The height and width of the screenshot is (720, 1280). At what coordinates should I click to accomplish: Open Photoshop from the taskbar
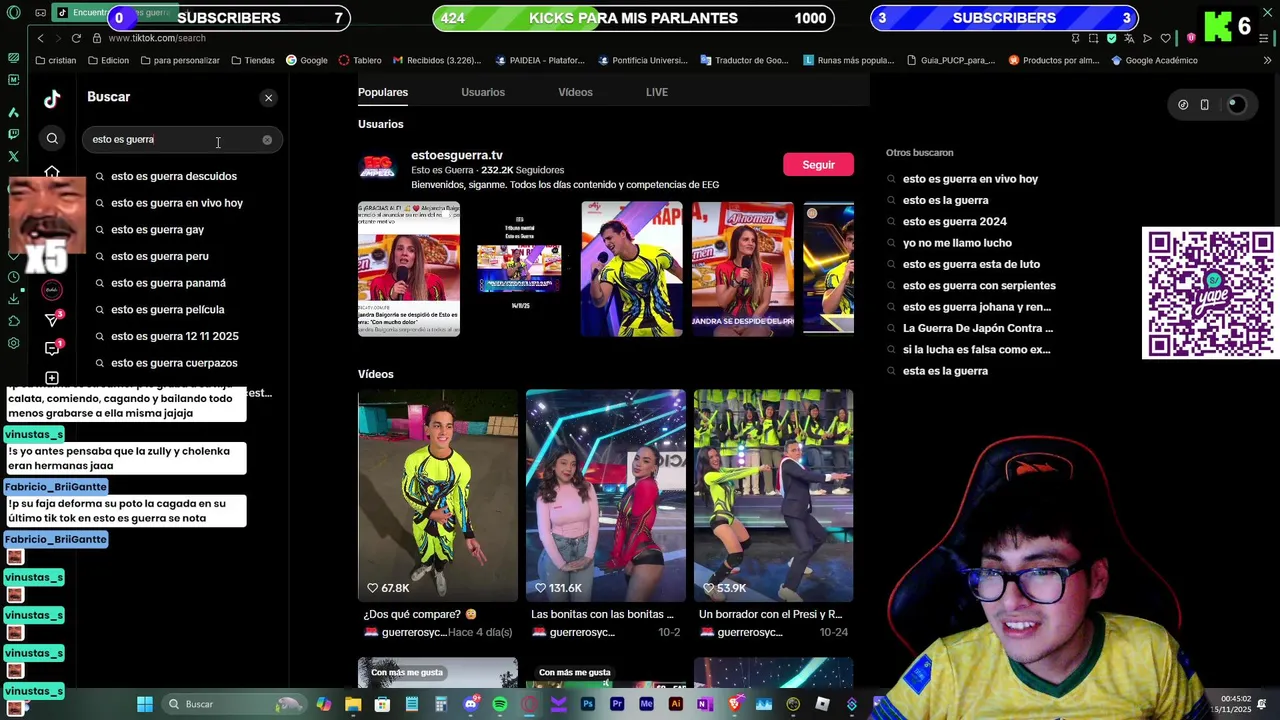588,704
